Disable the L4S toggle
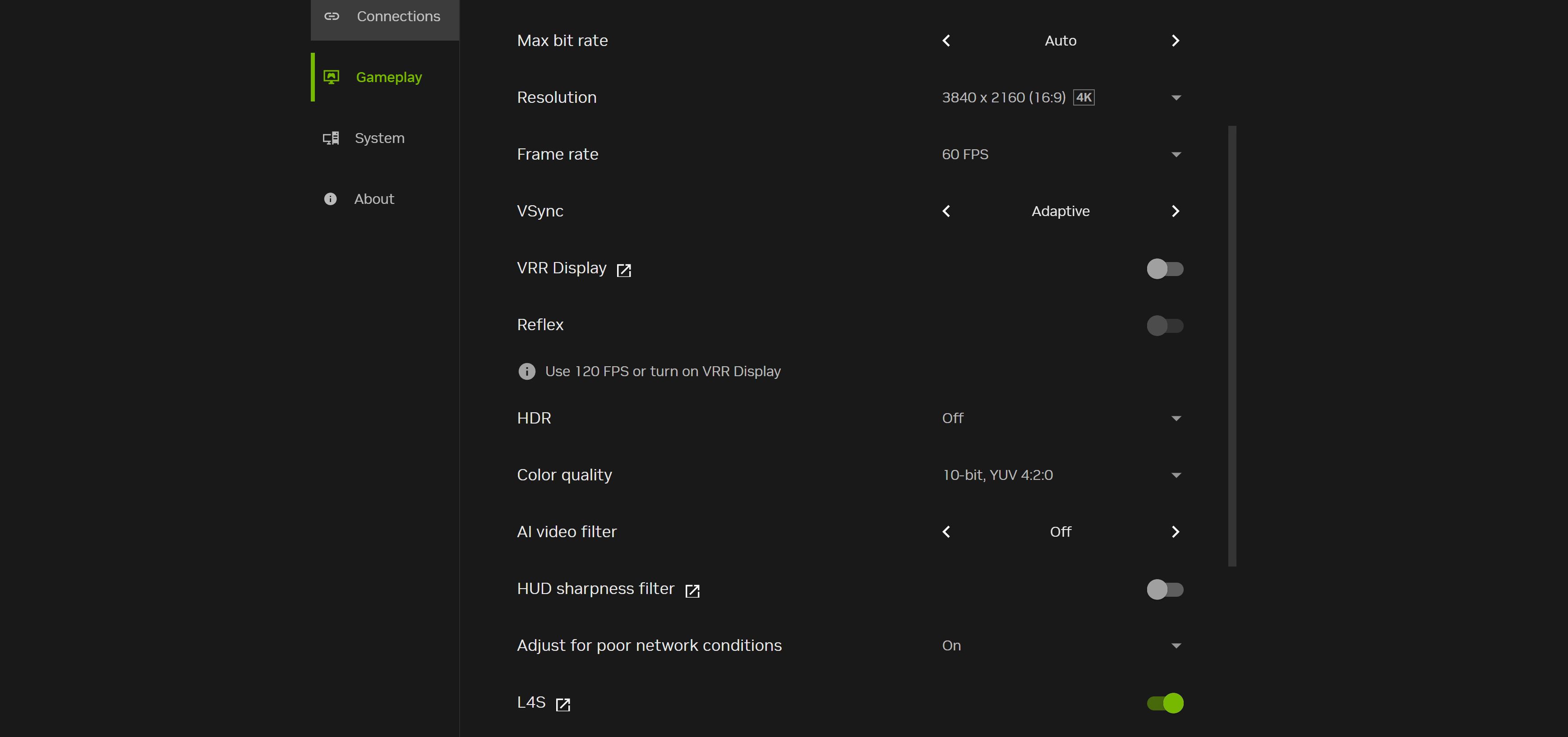Screen dimensions: 1568x737 click(1164, 703)
